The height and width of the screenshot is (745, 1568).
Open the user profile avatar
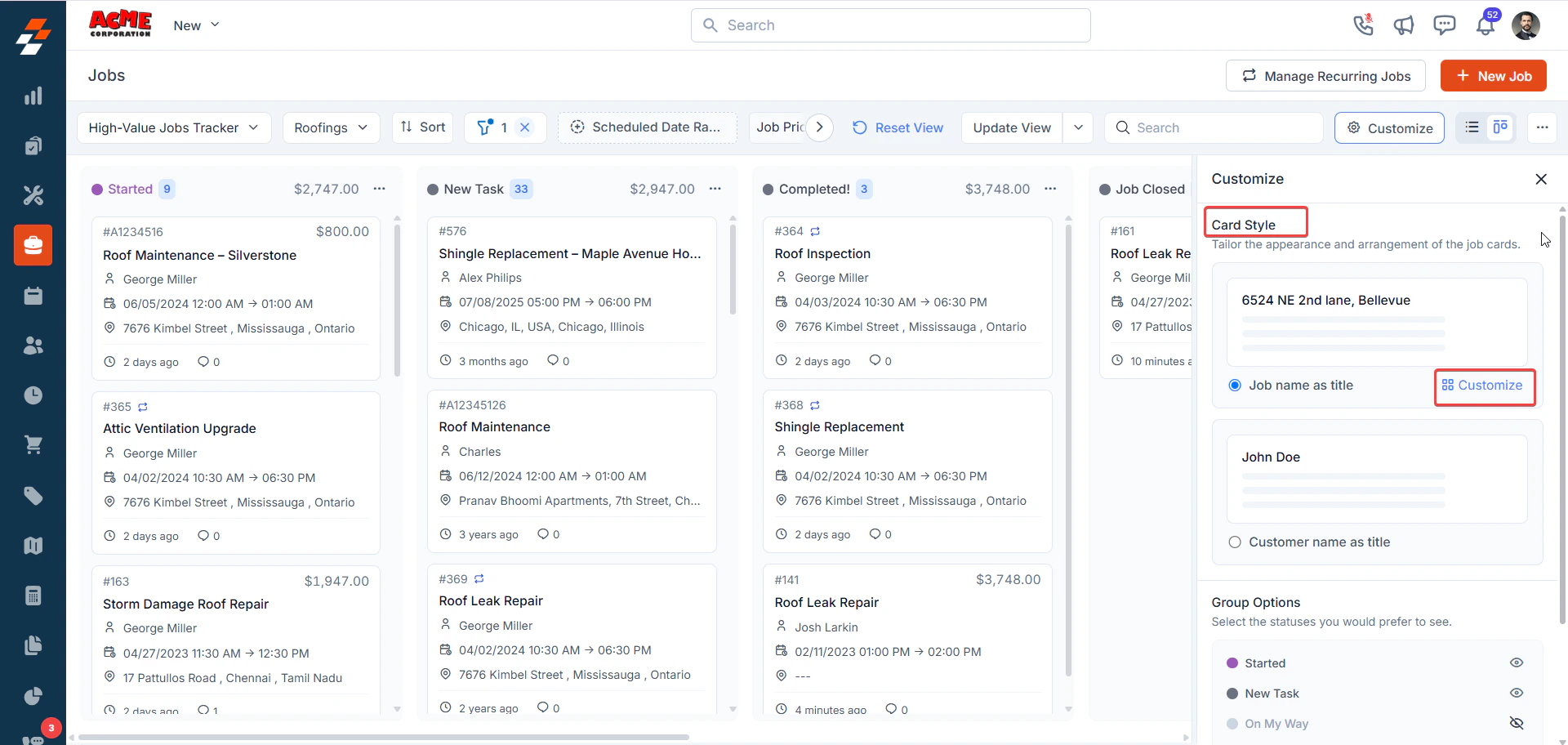point(1526,25)
